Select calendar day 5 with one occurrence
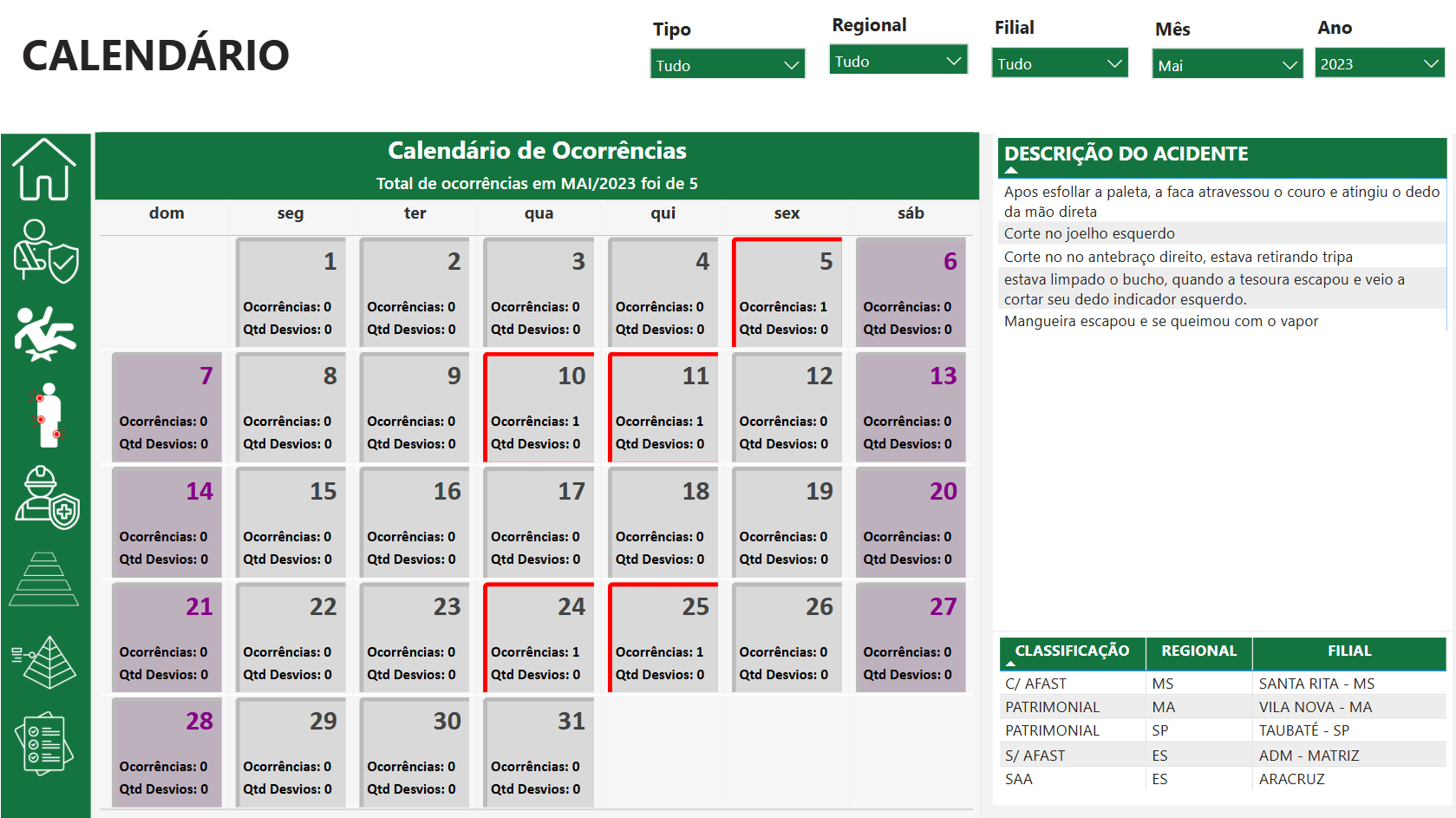The image size is (1456, 818). [787, 292]
